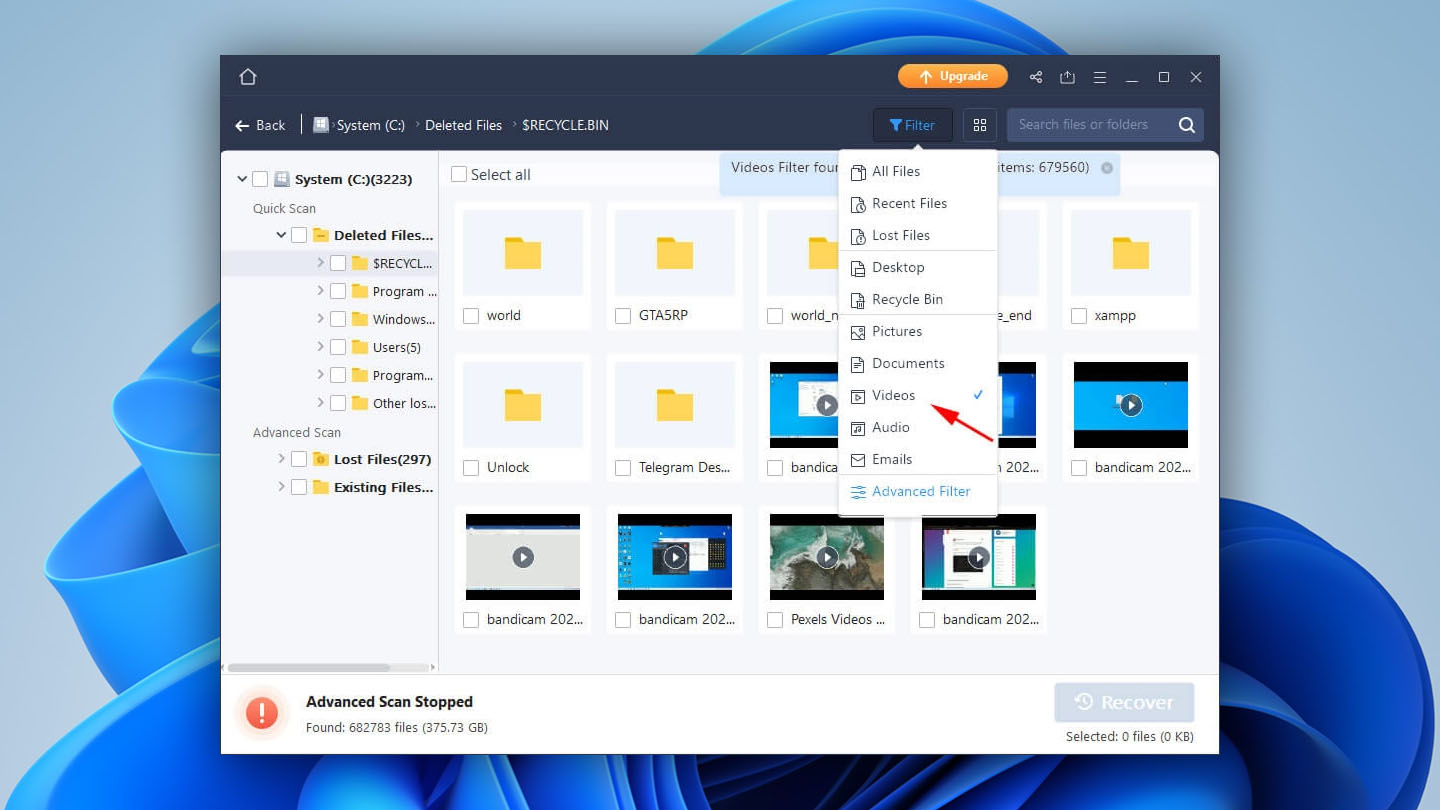Tick the Select all checkbox
Viewport: 1440px width, 810px height.
click(x=459, y=174)
